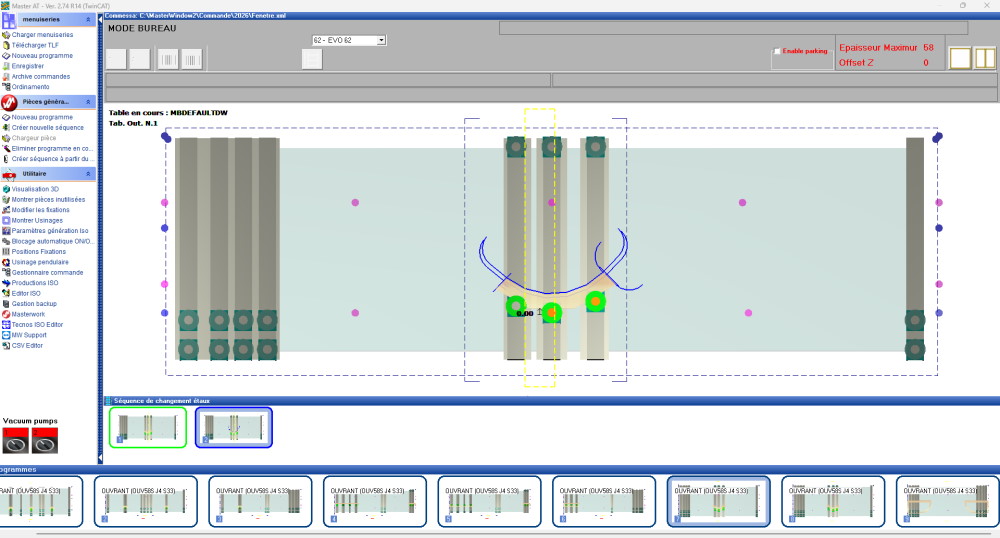Click the Offset Z value 0
The width and height of the screenshot is (1000, 538).
point(926,62)
